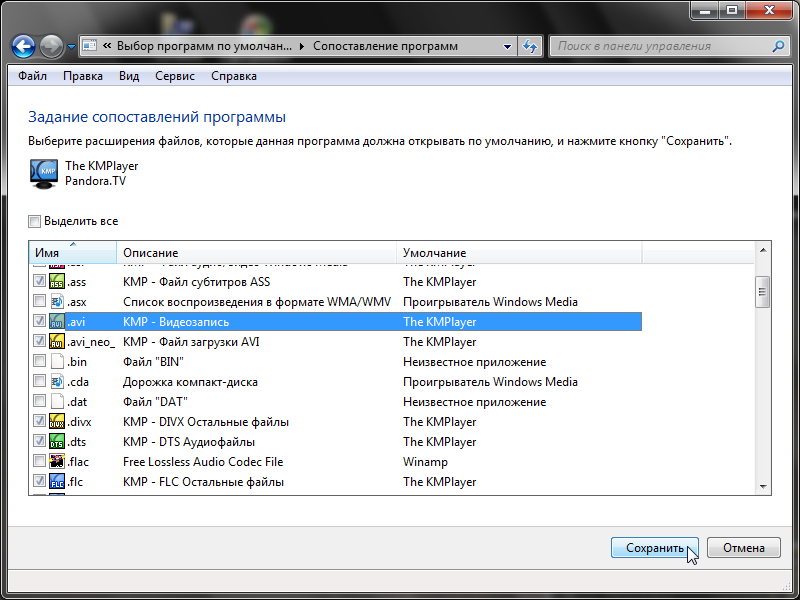The width and height of the screenshot is (800, 600).
Task: Click the KMPlayer program icon
Action: tap(43, 174)
